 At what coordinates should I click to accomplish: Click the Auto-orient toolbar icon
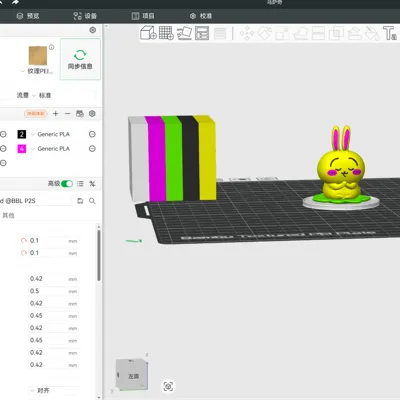(184, 33)
